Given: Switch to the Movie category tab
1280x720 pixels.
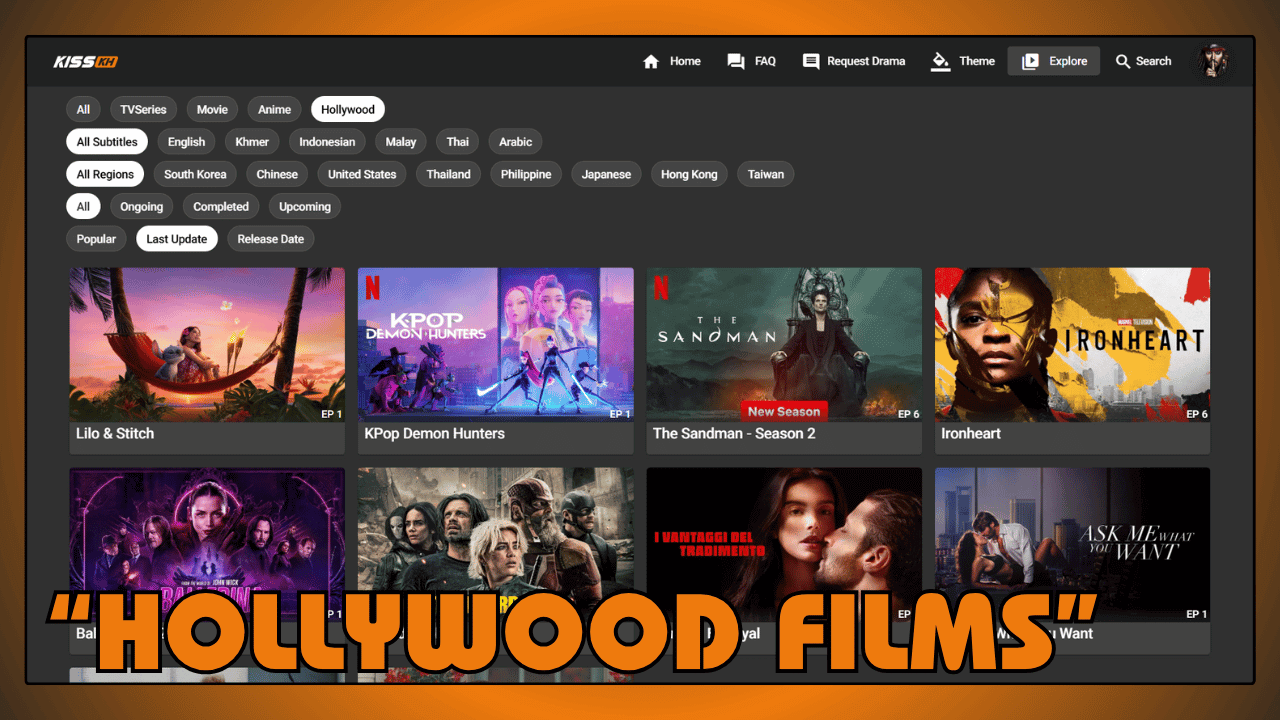Looking at the screenshot, I should (212, 109).
